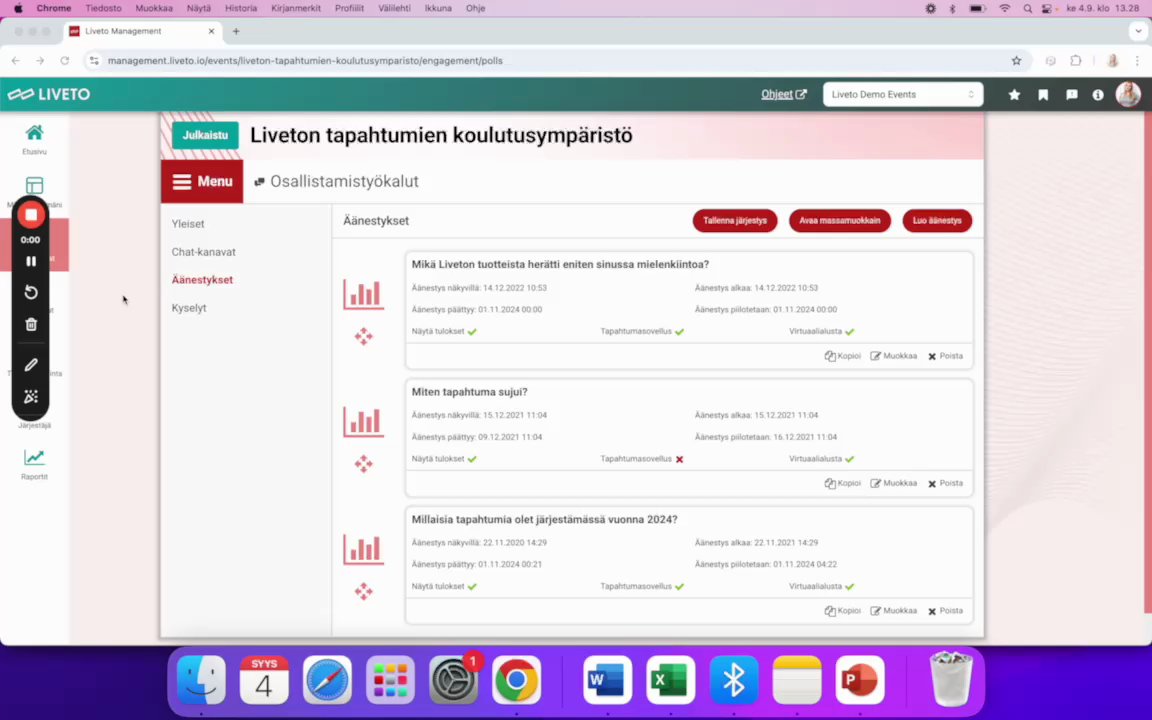Open the Liveto Demo Events organization dropdown

903,94
